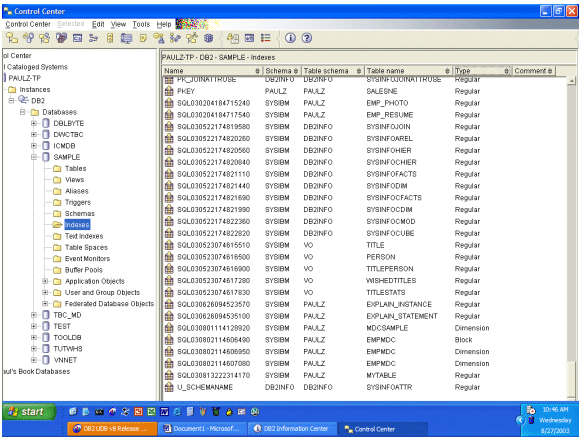Expand system tray hidden icons arrow
The width and height of the screenshot is (582, 441).
[x=520, y=420]
